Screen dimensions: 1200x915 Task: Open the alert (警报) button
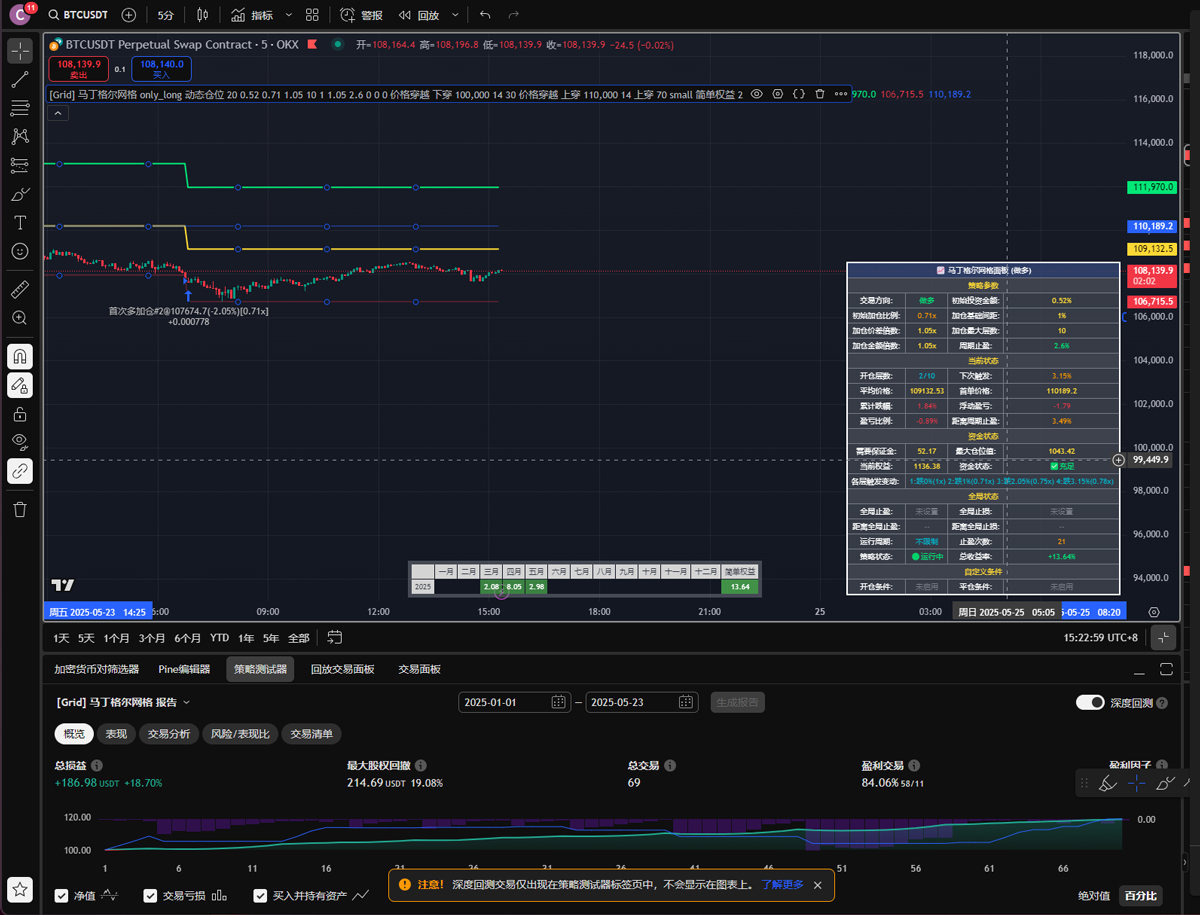click(361, 15)
